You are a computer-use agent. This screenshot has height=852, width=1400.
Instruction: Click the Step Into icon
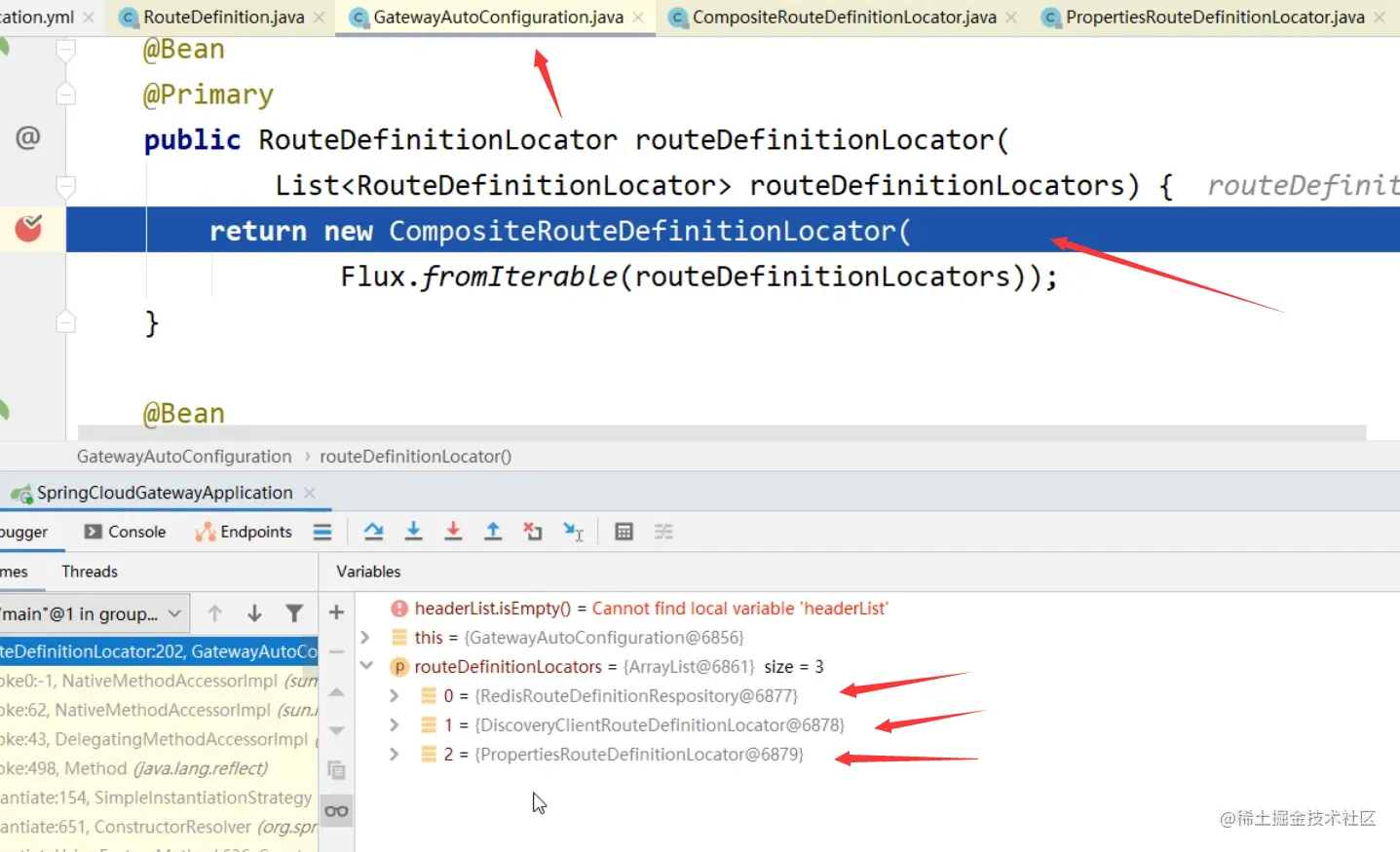[x=413, y=532]
